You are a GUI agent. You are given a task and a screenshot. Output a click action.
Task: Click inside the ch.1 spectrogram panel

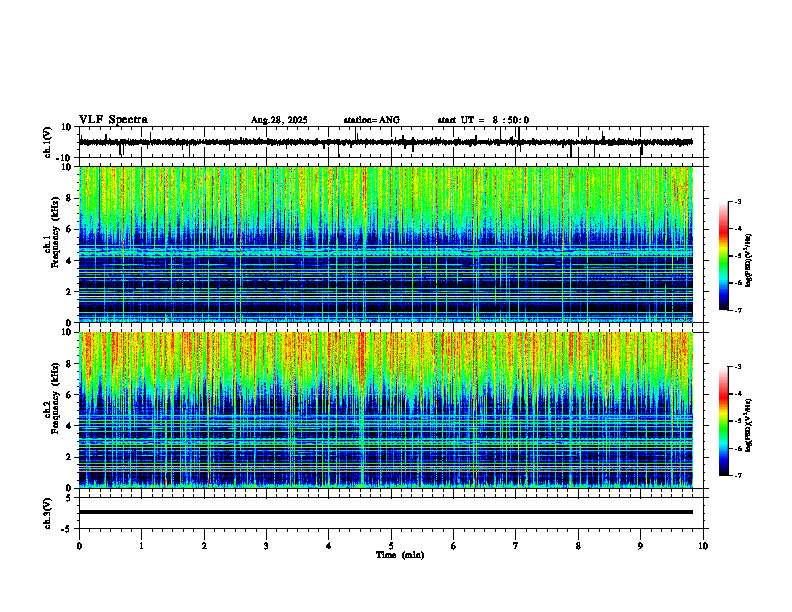click(x=385, y=244)
